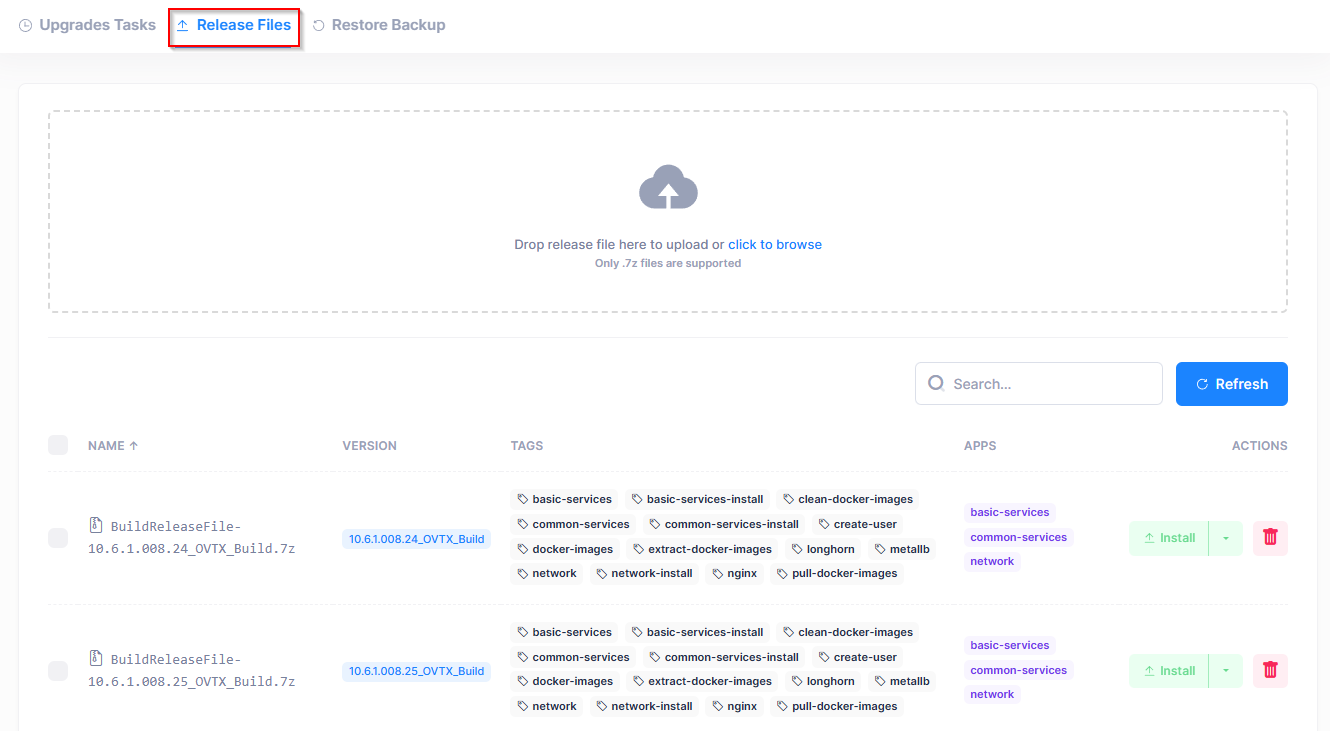Open the Upgrades Tasks tab

pyautogui.click(x=88, y=25)
